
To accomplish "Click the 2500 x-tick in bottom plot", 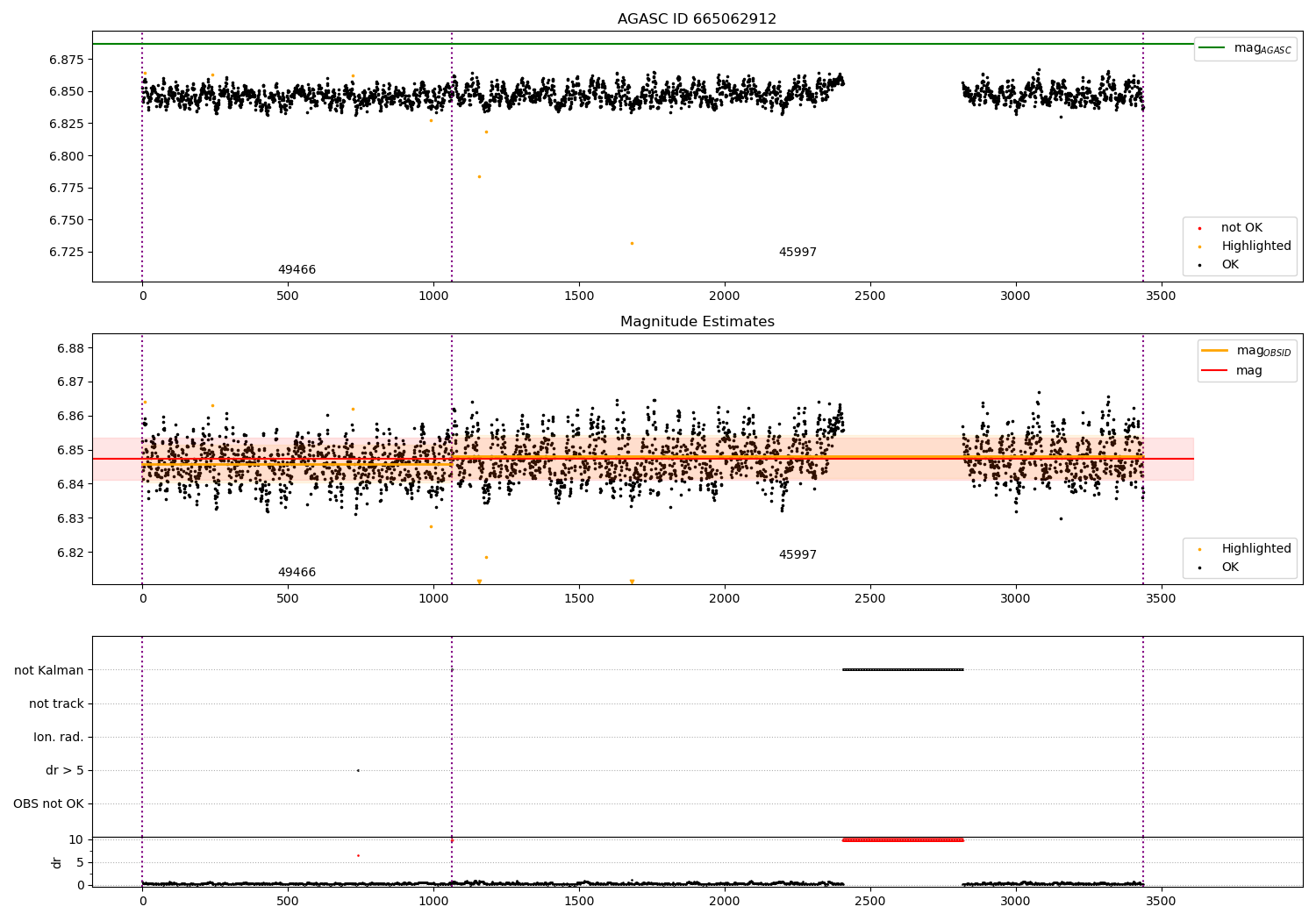I will (870, 901).
